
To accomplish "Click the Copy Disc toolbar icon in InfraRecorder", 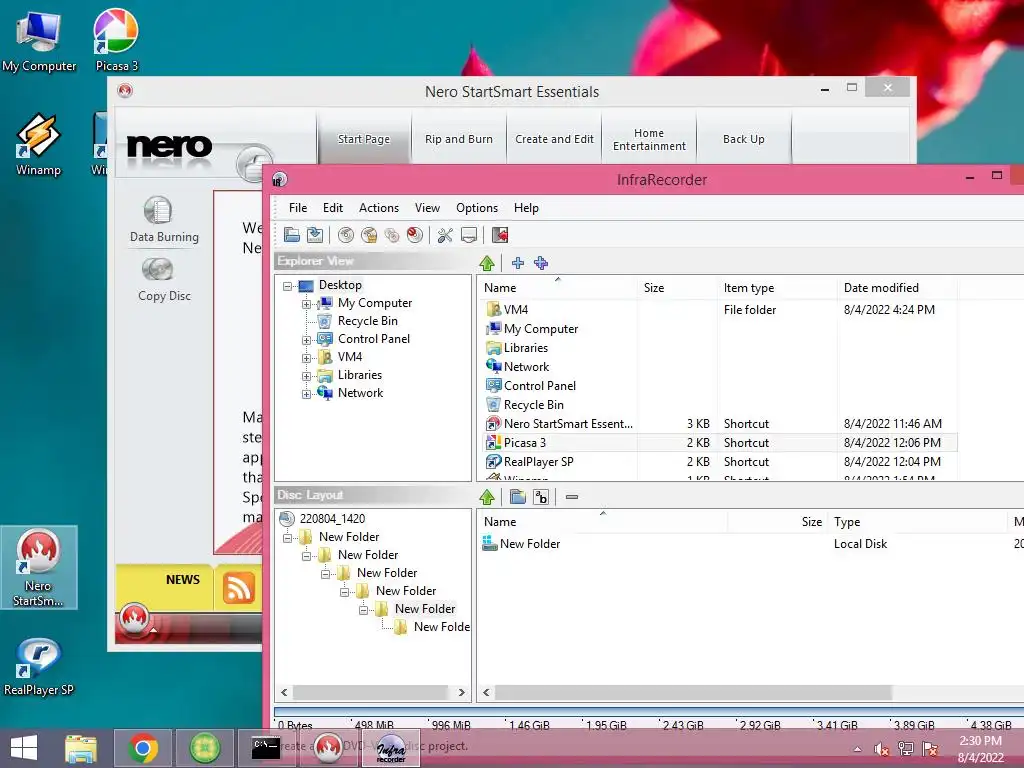I will point(392,235).
